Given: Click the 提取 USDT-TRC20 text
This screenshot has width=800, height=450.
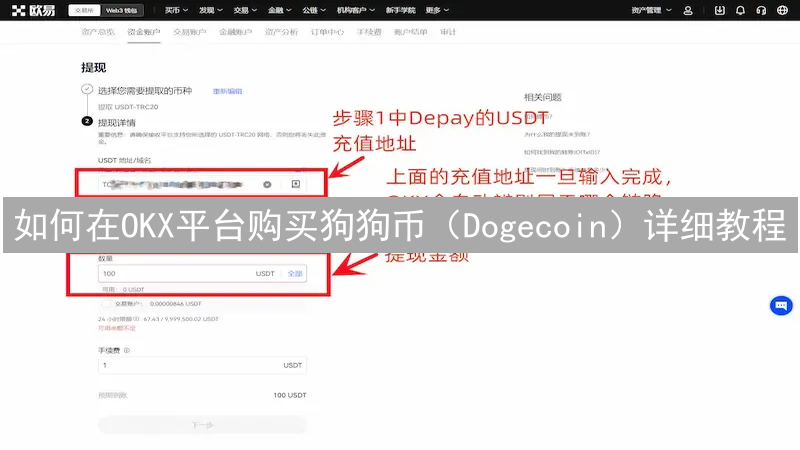Looking at the screenshot, I should pos(128,107).
